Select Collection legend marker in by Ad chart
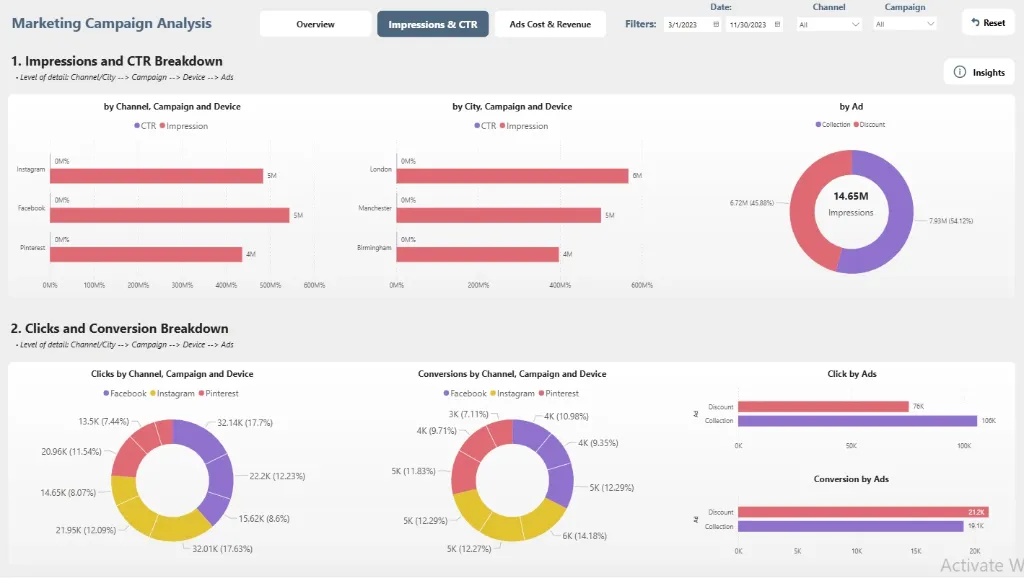The height and width of the screenshot is (578, 1024). (x=818, y=125)
